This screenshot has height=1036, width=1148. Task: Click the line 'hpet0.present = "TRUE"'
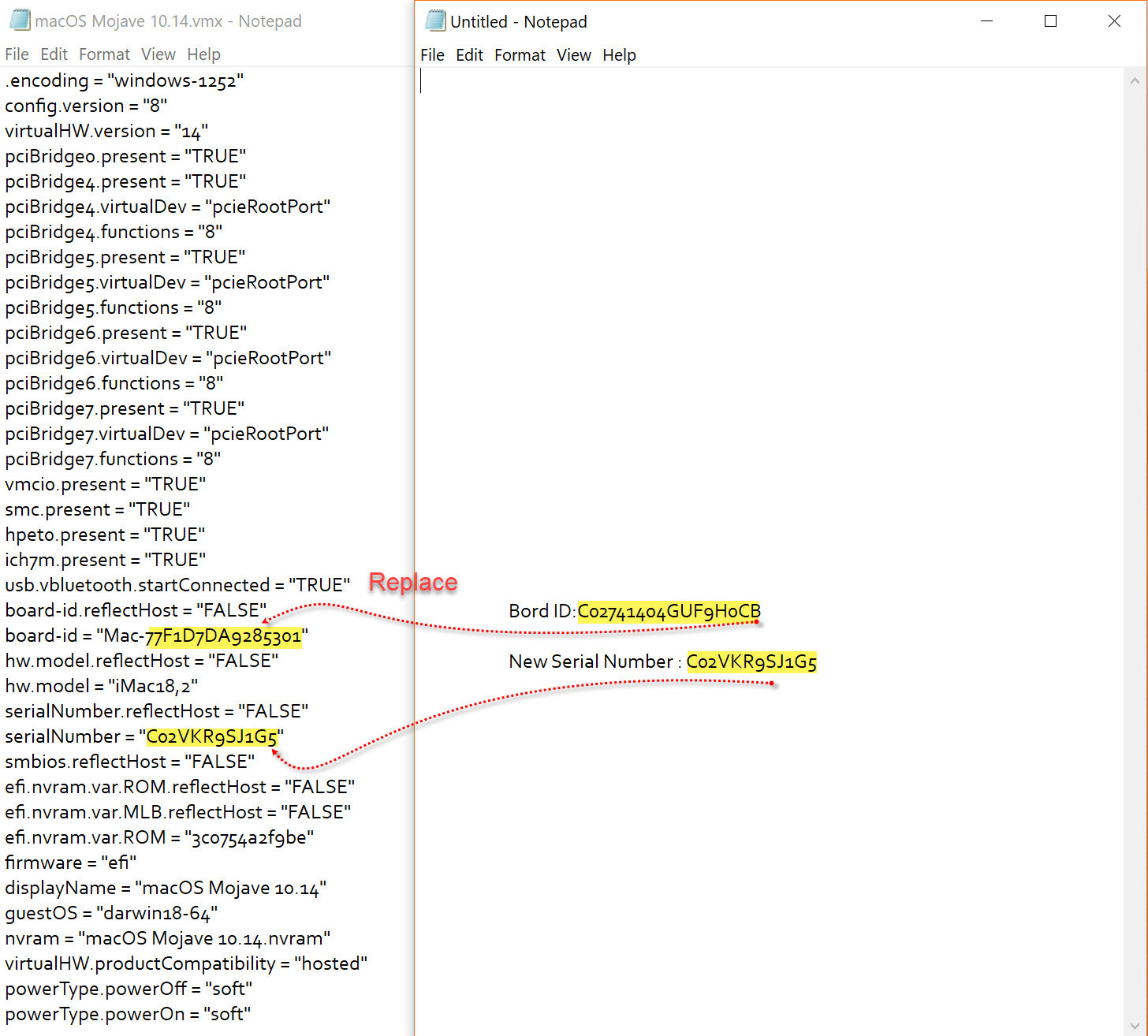105,535
